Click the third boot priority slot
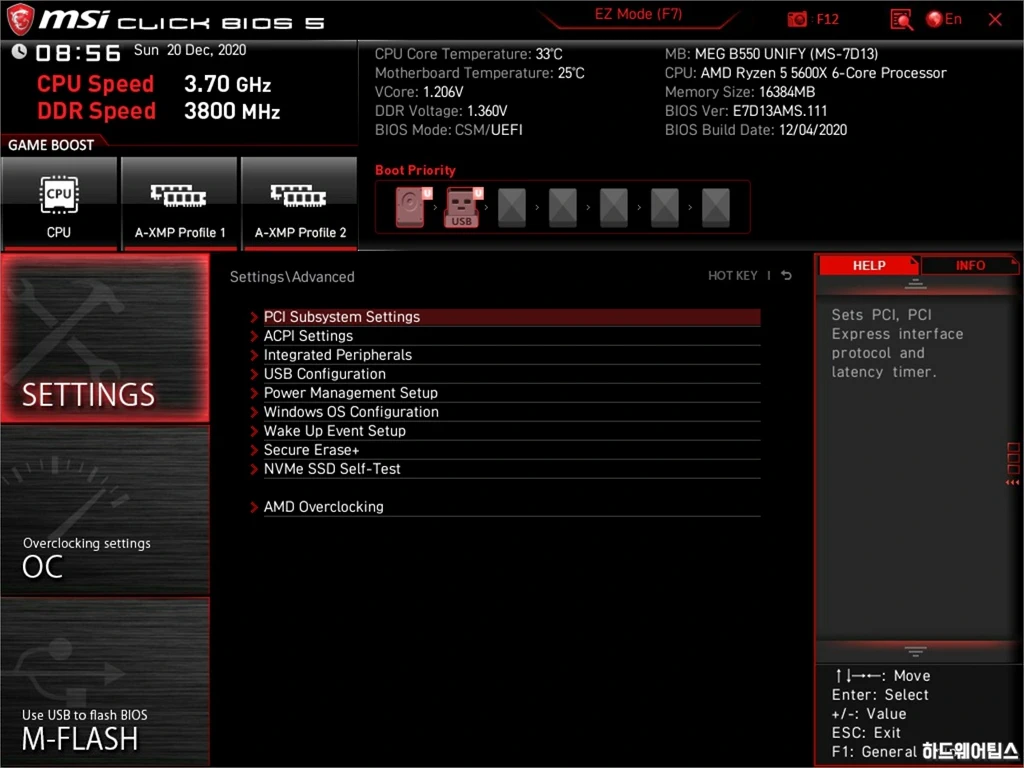 coord(511,208)
